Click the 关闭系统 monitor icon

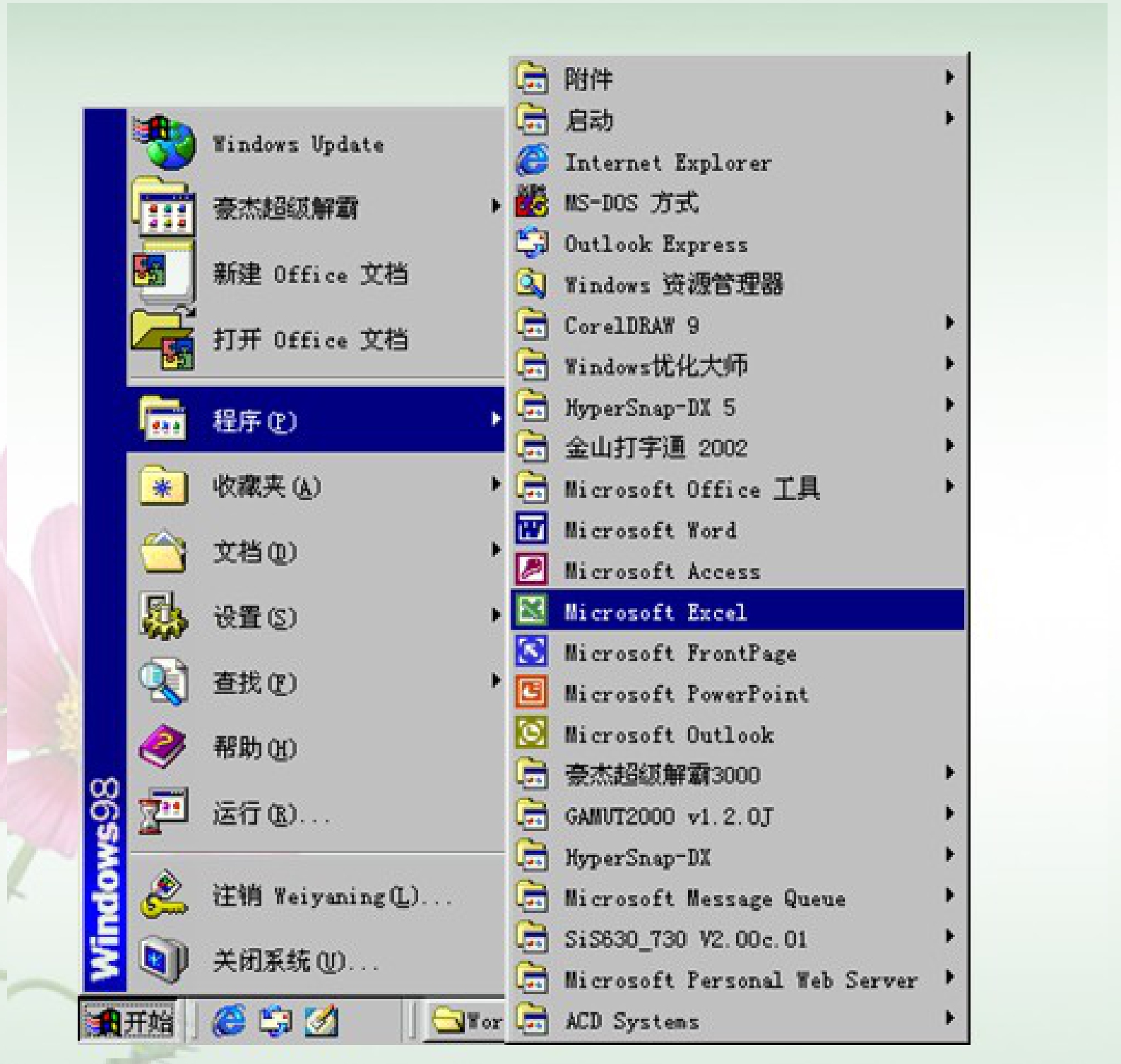point(163,960)
